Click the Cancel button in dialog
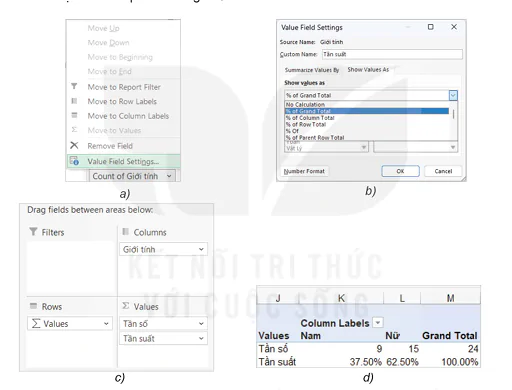The height and width of the screenshot is (390, 512). tap(443, 171)
